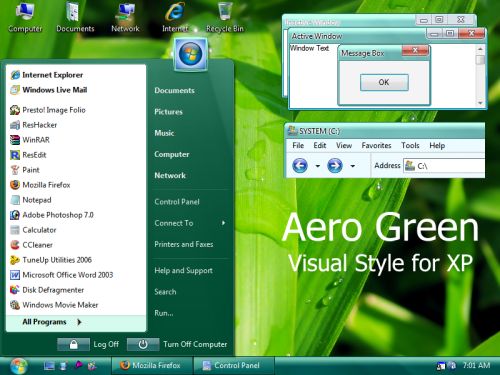Click the Presto! Image Folio icon
Viewport: 500px width, 375px height.
pyautogui.click(x=15, y=110)
